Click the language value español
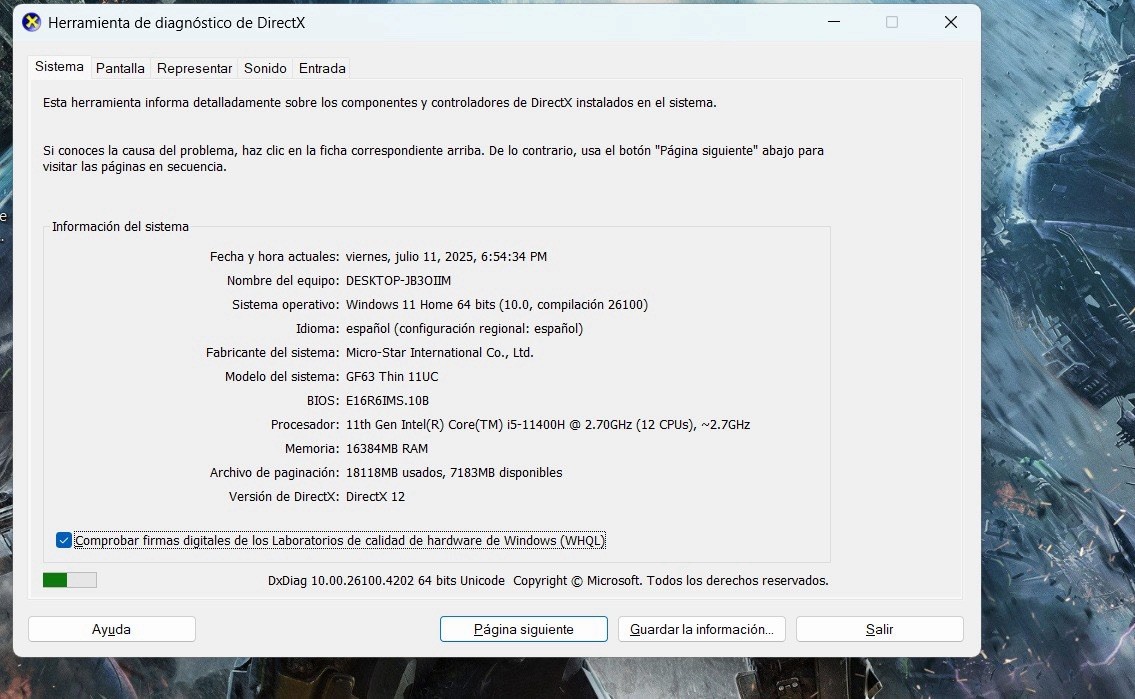 point(464,329)
